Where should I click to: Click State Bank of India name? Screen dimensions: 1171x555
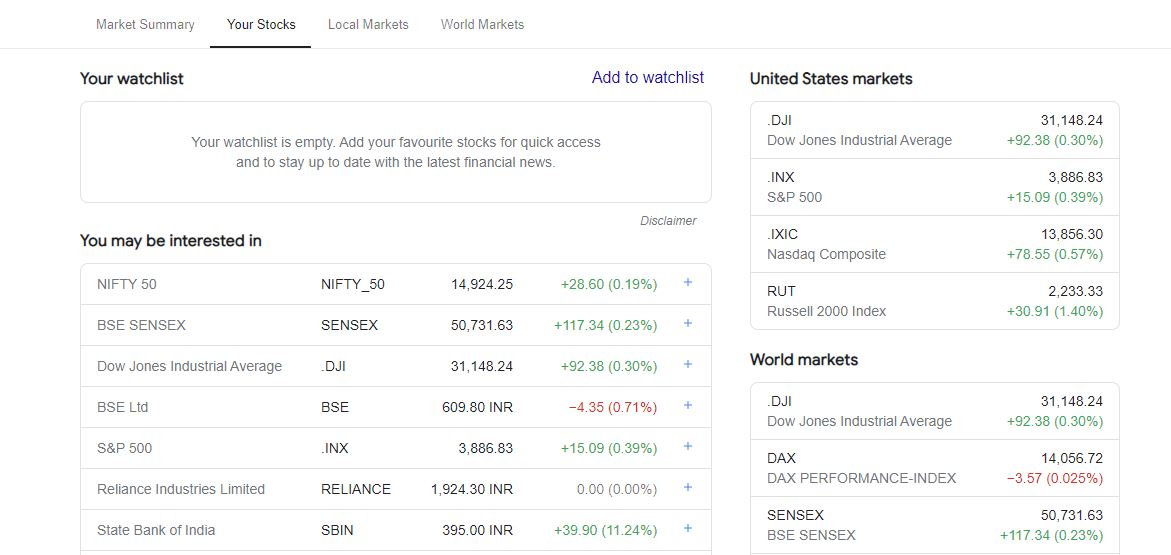click(156, 531)
